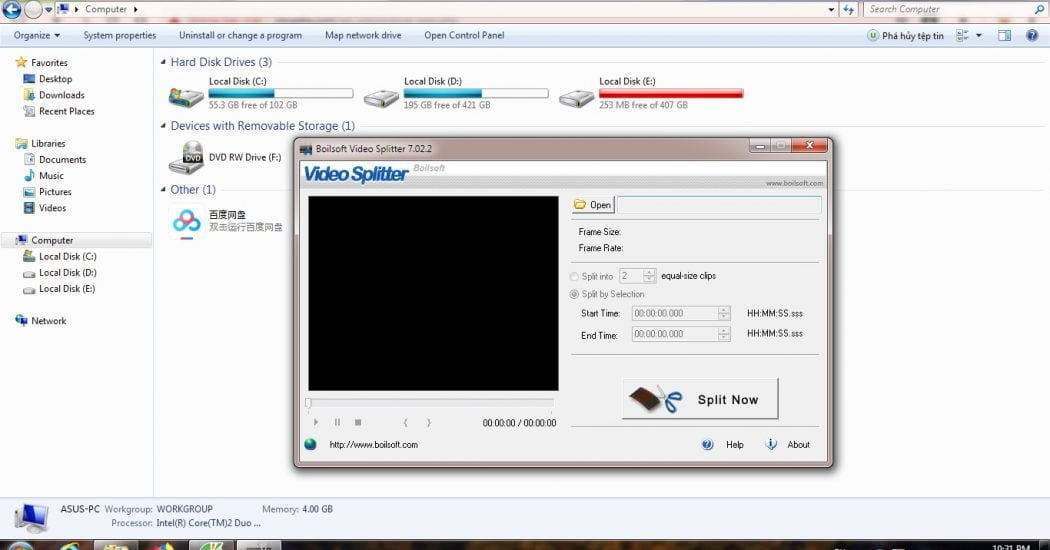Click the Phá hủy tệp tin toolbar button

pos(905,36)
